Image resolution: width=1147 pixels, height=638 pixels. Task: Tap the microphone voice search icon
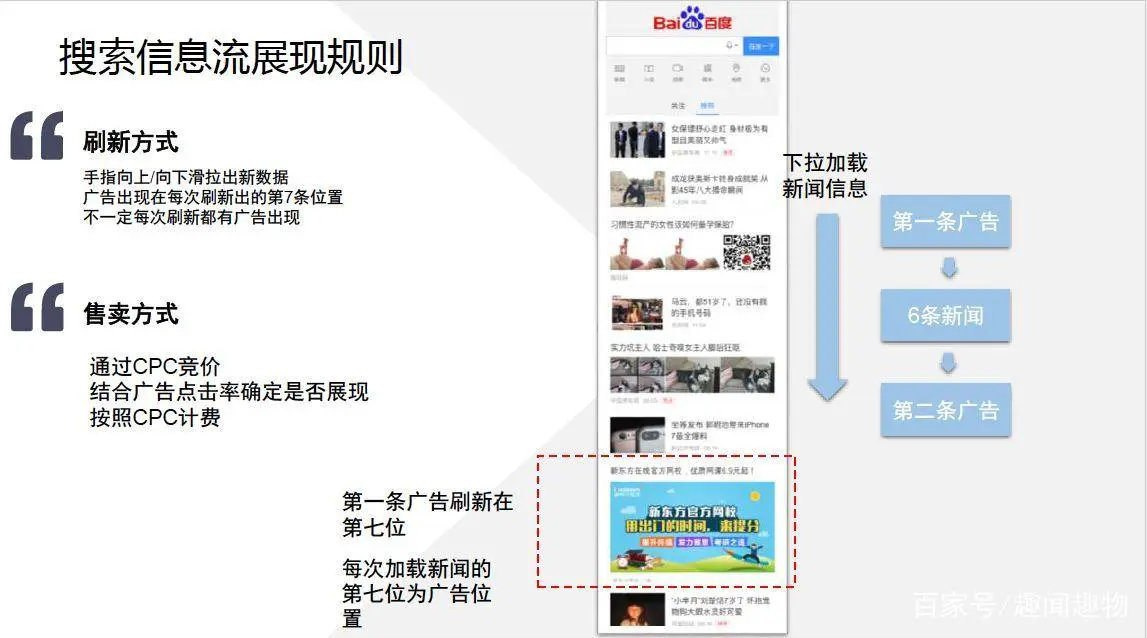click(730, 46)
